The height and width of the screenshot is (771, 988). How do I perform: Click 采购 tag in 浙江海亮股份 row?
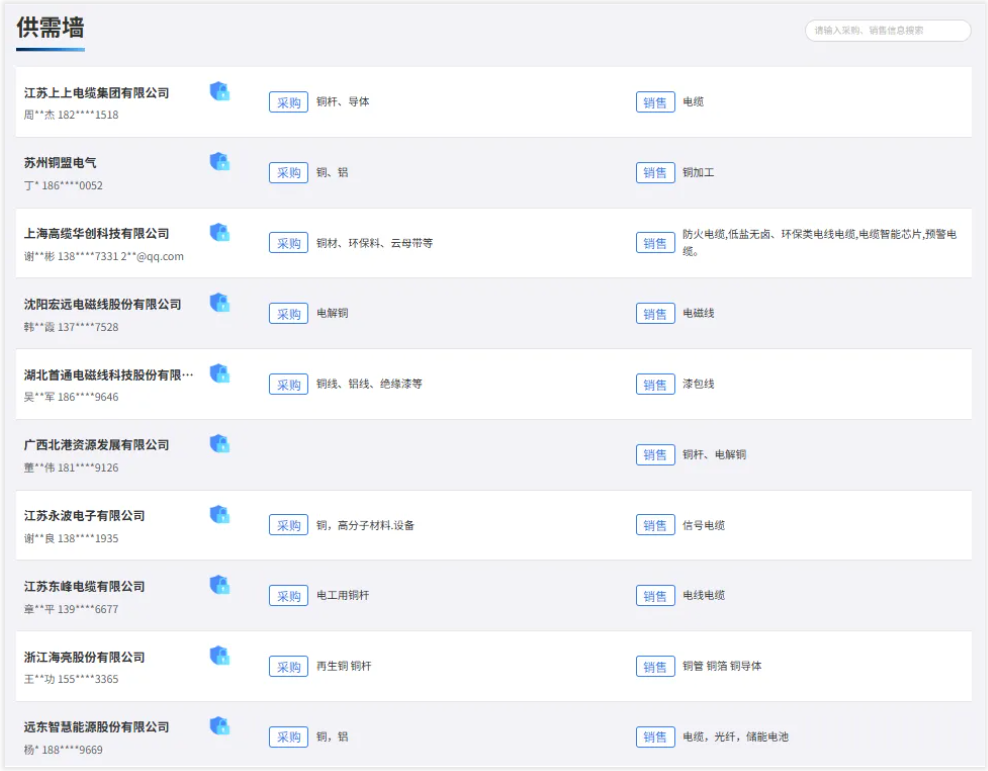pos(289,666)
